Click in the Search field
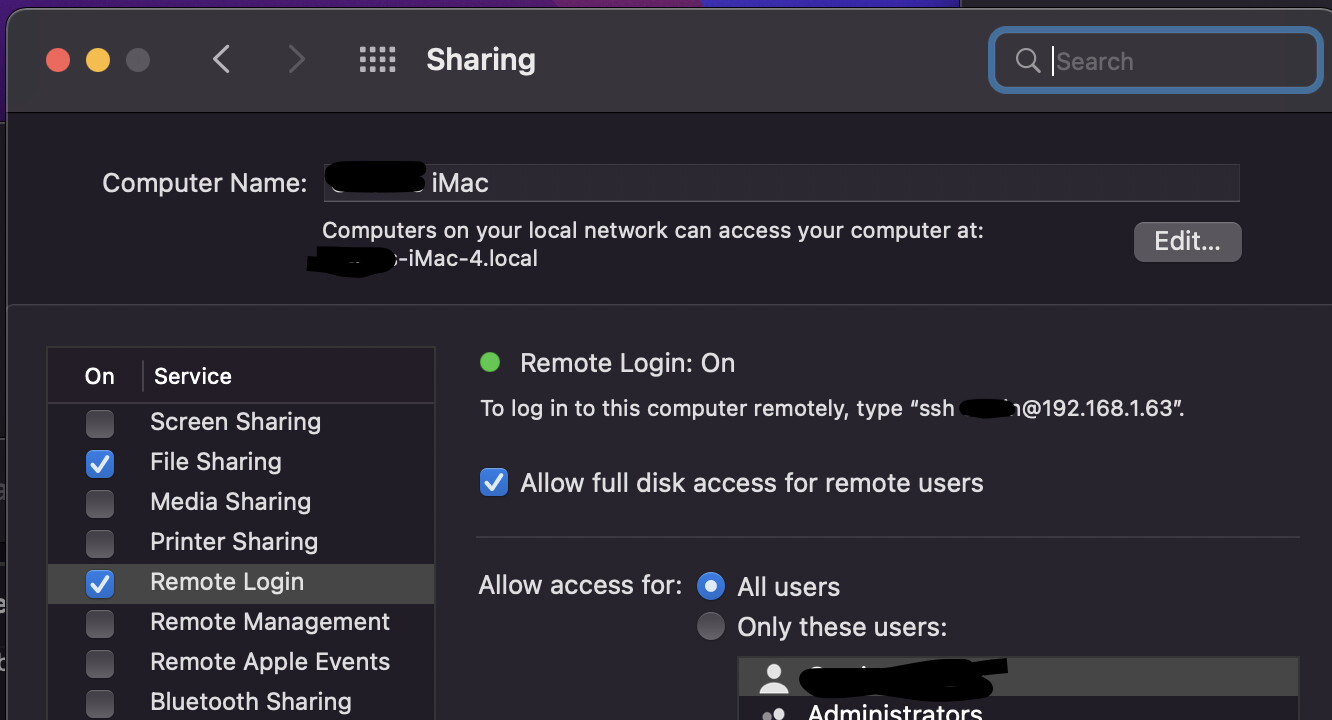 coord(1156,61)
